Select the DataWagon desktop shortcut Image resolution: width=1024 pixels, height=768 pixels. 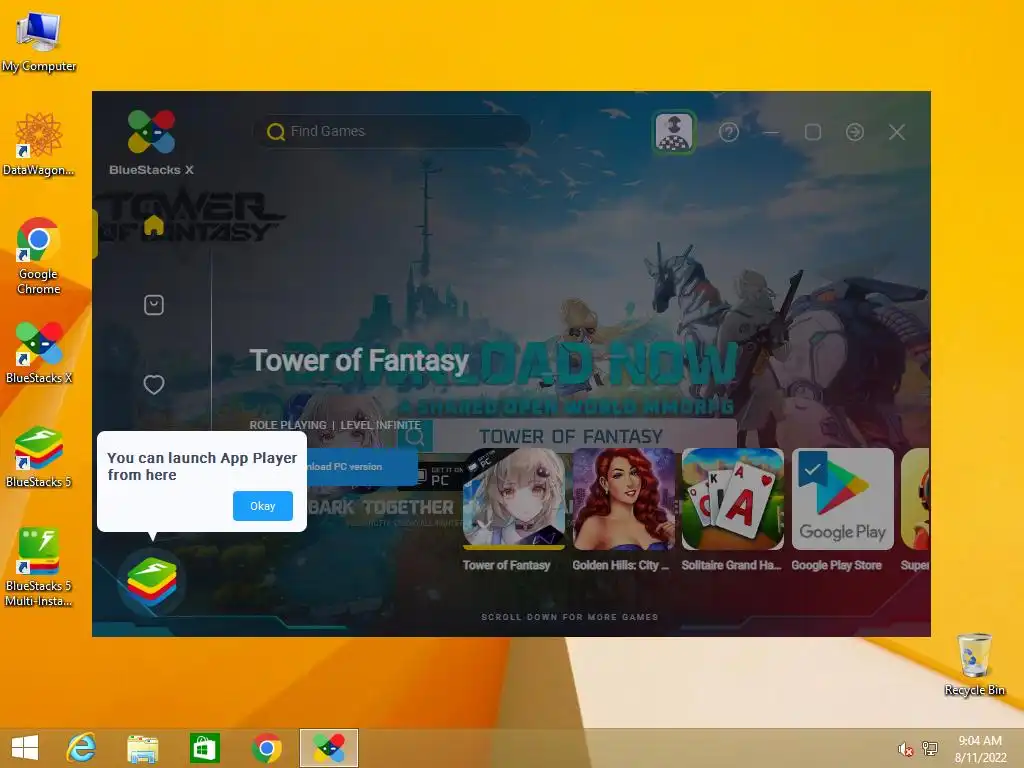tap(39, 144)
